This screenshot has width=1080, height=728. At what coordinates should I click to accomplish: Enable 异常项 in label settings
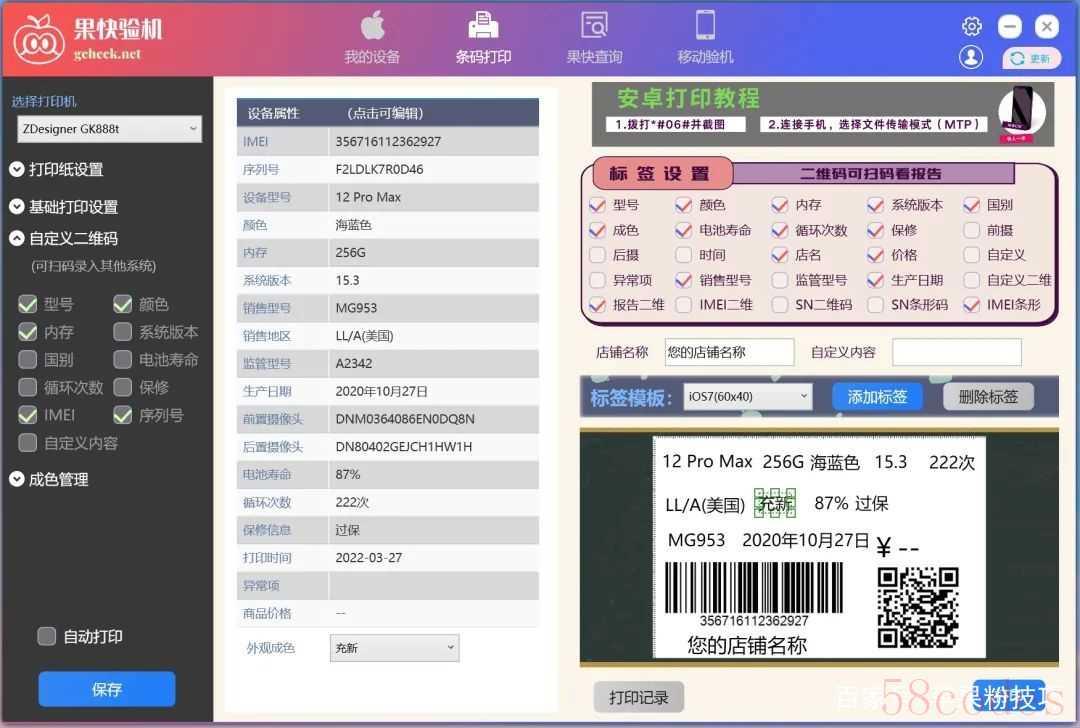click(597, 280)
